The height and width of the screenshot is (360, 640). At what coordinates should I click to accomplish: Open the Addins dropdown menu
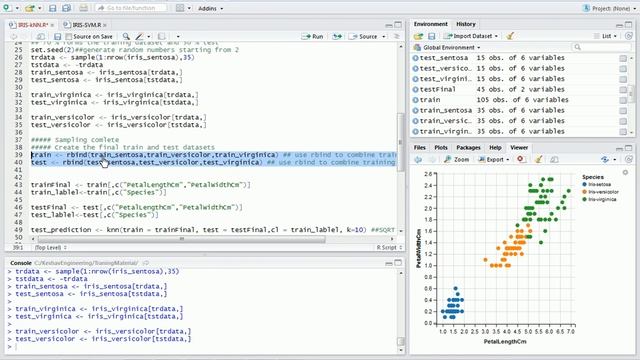[x=211, y=8]
